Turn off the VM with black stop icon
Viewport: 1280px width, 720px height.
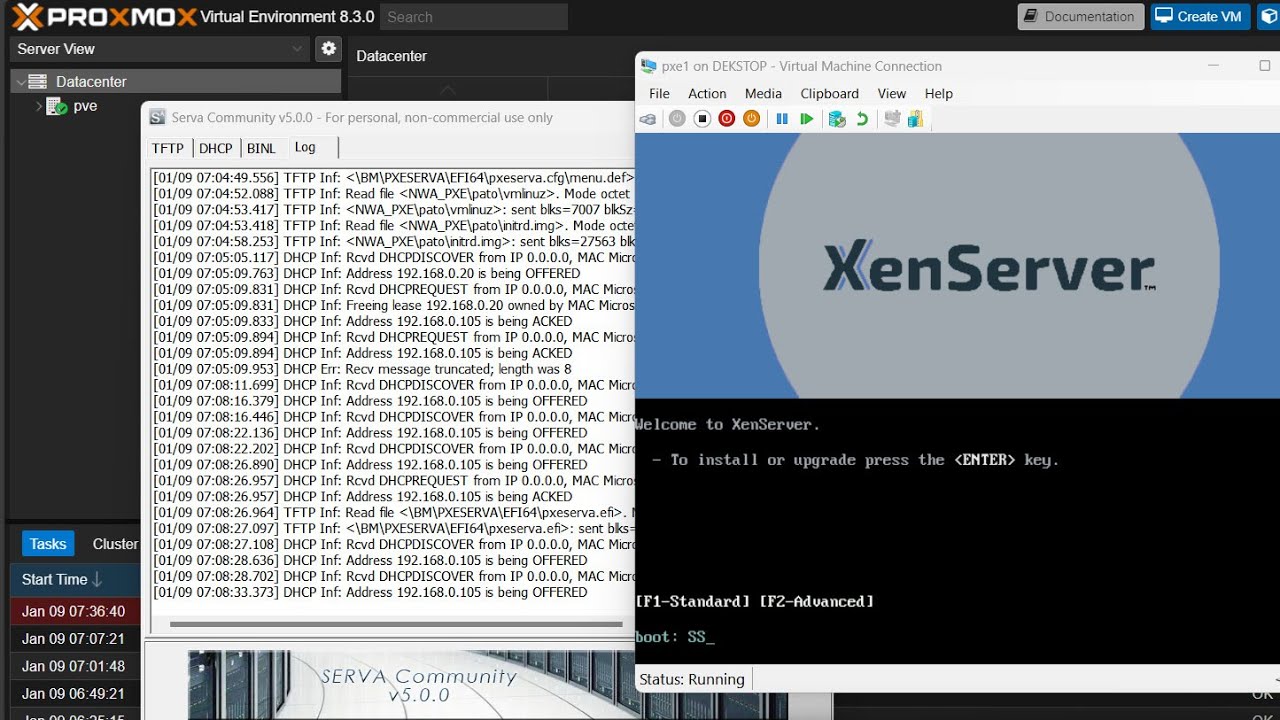point(702,119)
